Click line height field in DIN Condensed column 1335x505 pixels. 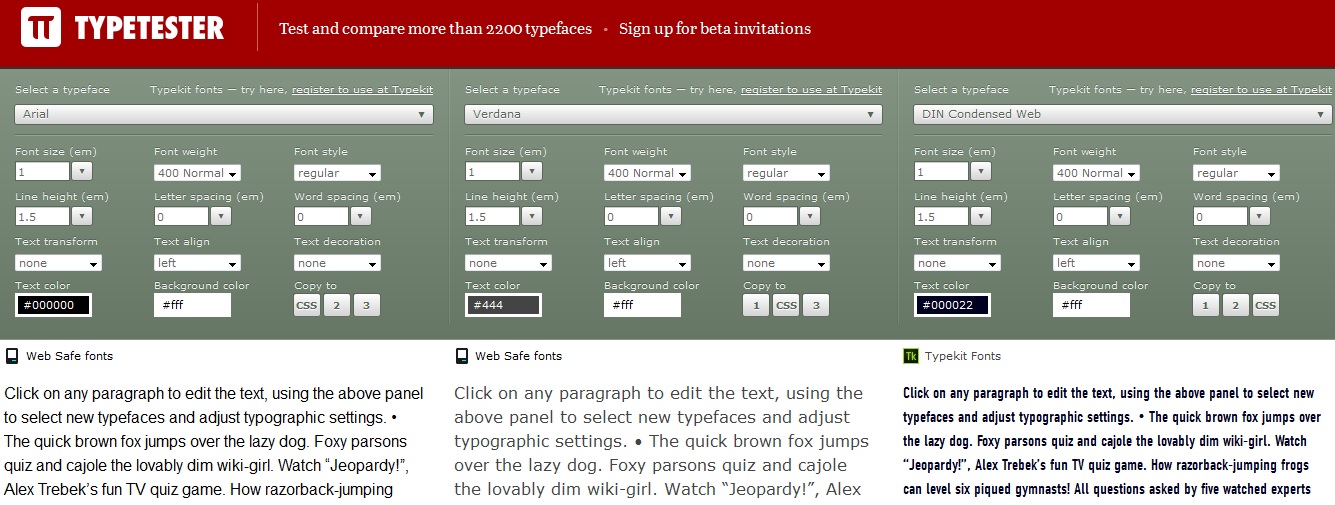pyautogui.click(x=941, y=216)
